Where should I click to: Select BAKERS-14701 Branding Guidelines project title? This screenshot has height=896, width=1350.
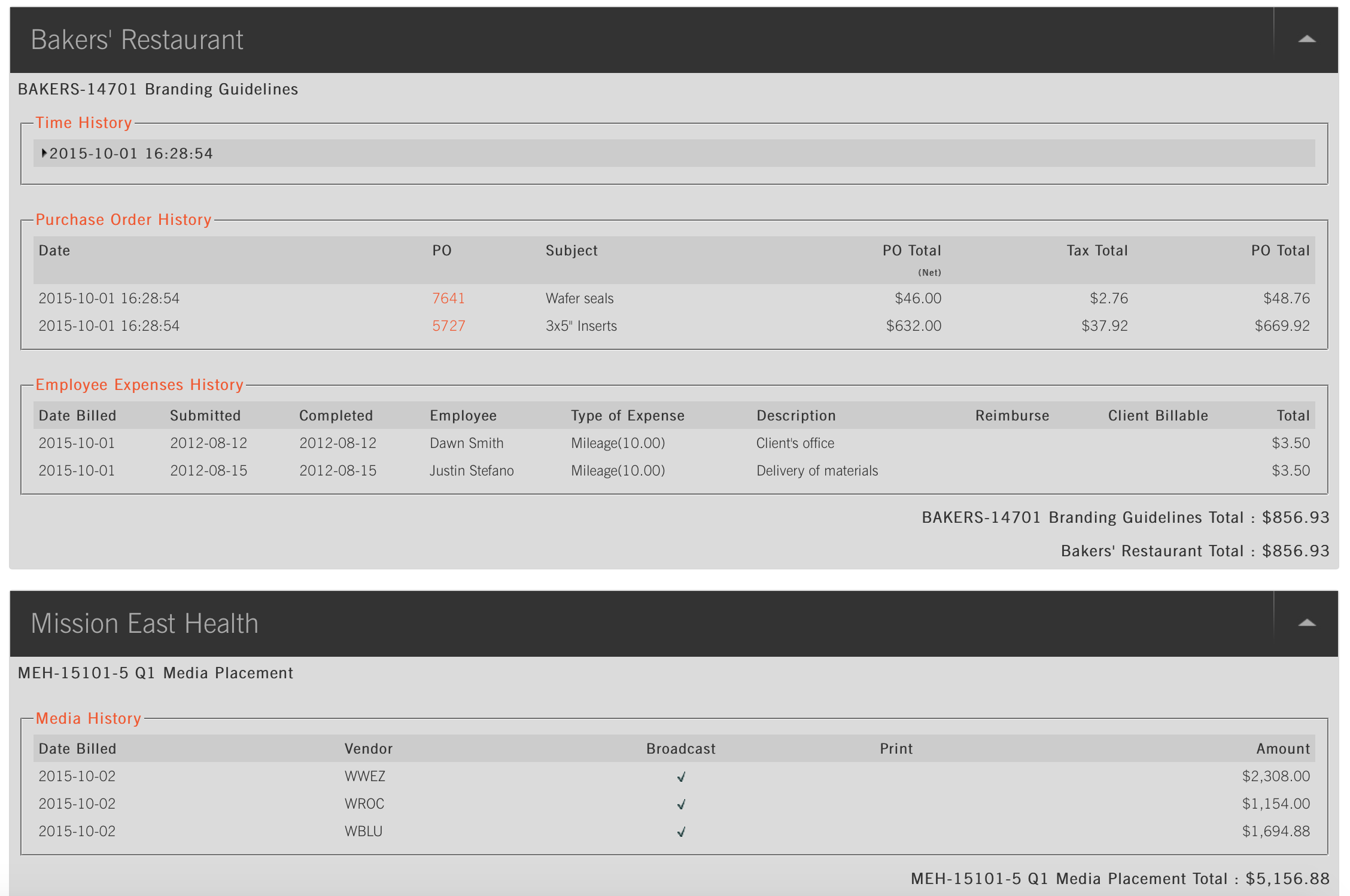[x=158, y=89]
